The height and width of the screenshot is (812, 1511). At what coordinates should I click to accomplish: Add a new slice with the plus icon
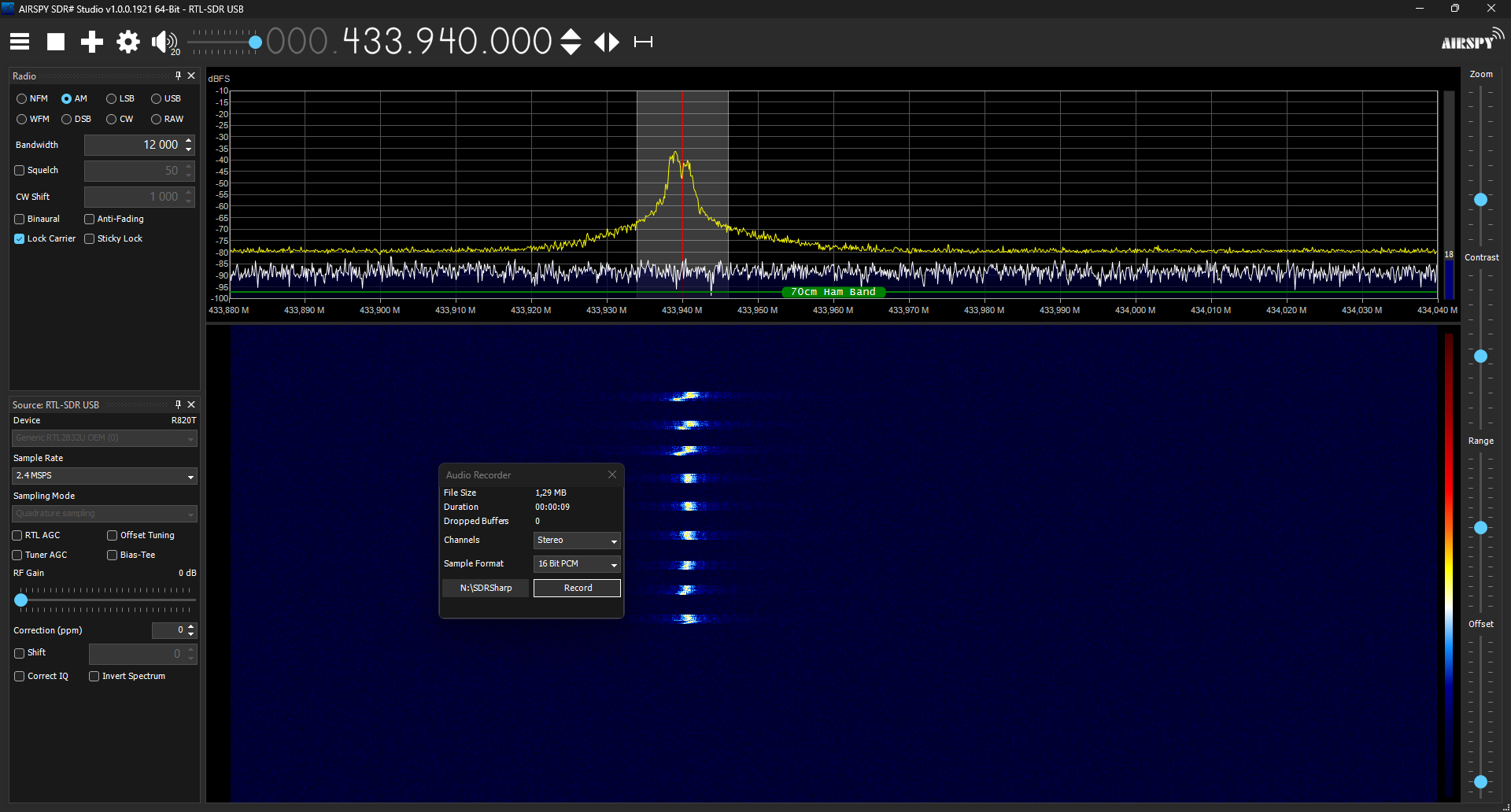pyautogui.click(x=92, y=42)
